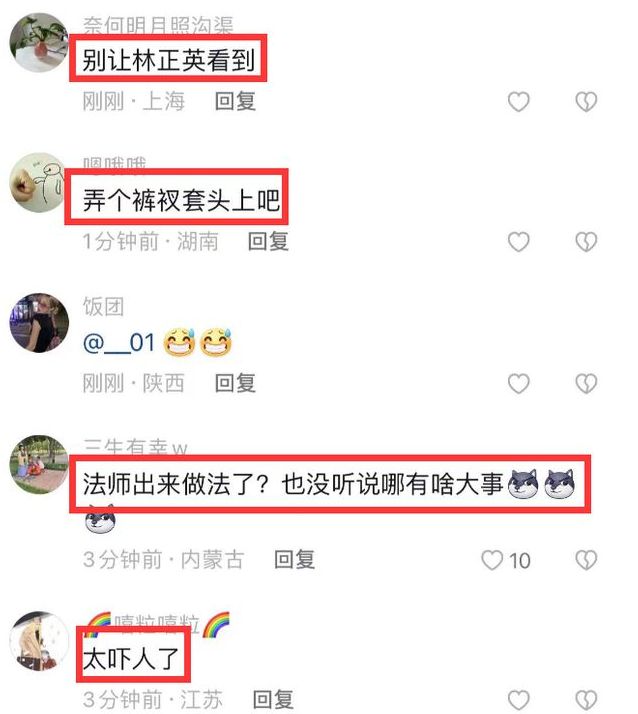Reply to the comment from 内蒙古

point(294,560)
